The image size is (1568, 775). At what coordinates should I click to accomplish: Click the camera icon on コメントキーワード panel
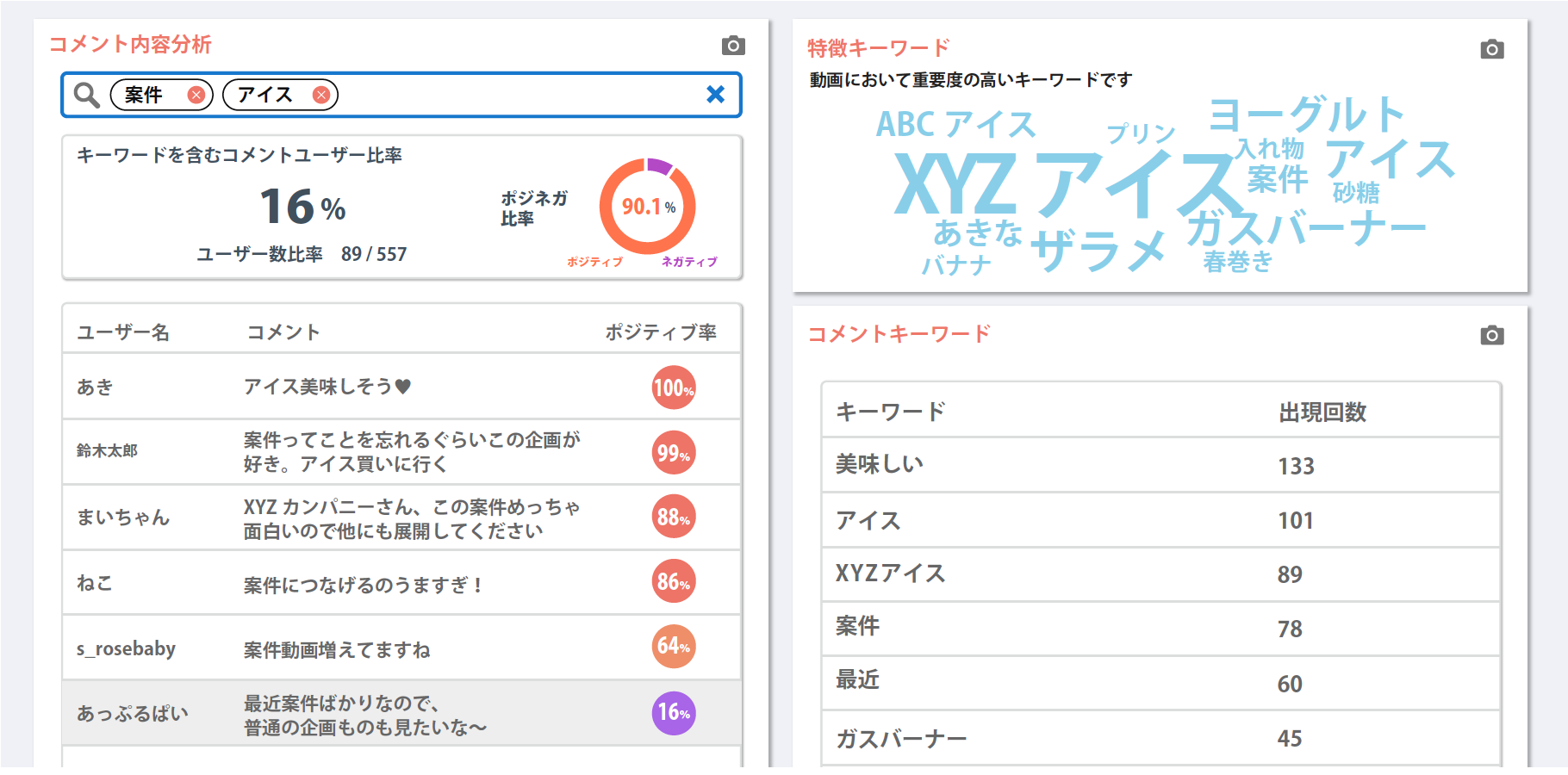(x=1494, y=336)
